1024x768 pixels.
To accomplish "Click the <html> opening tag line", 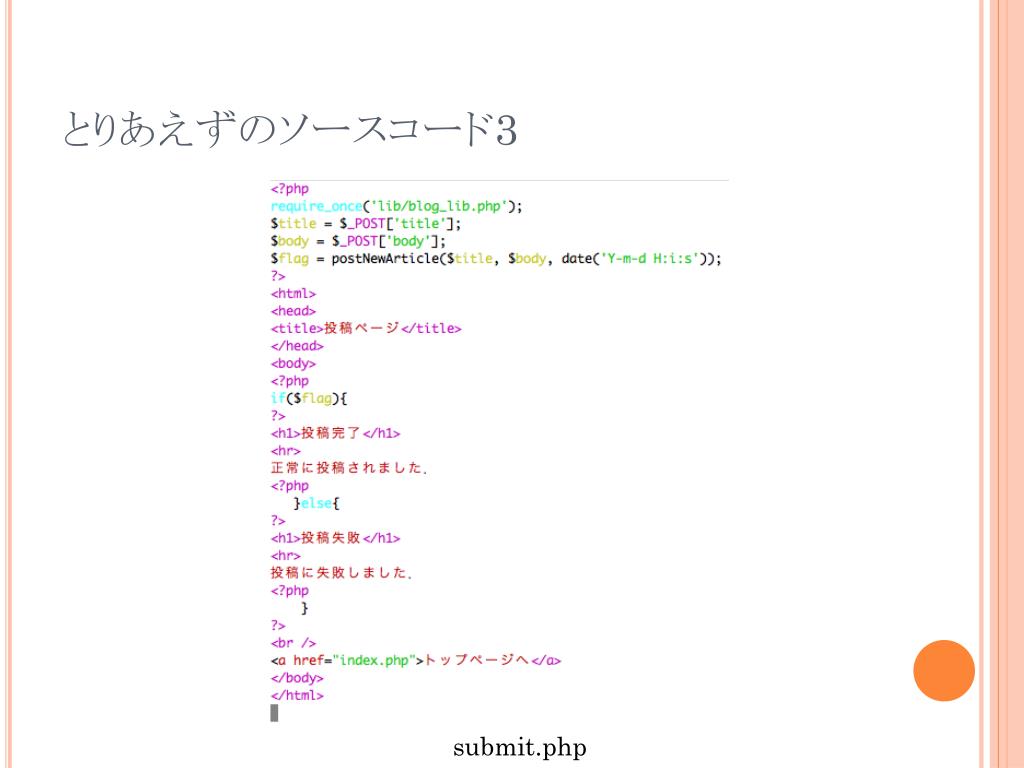I will point(293,294).
